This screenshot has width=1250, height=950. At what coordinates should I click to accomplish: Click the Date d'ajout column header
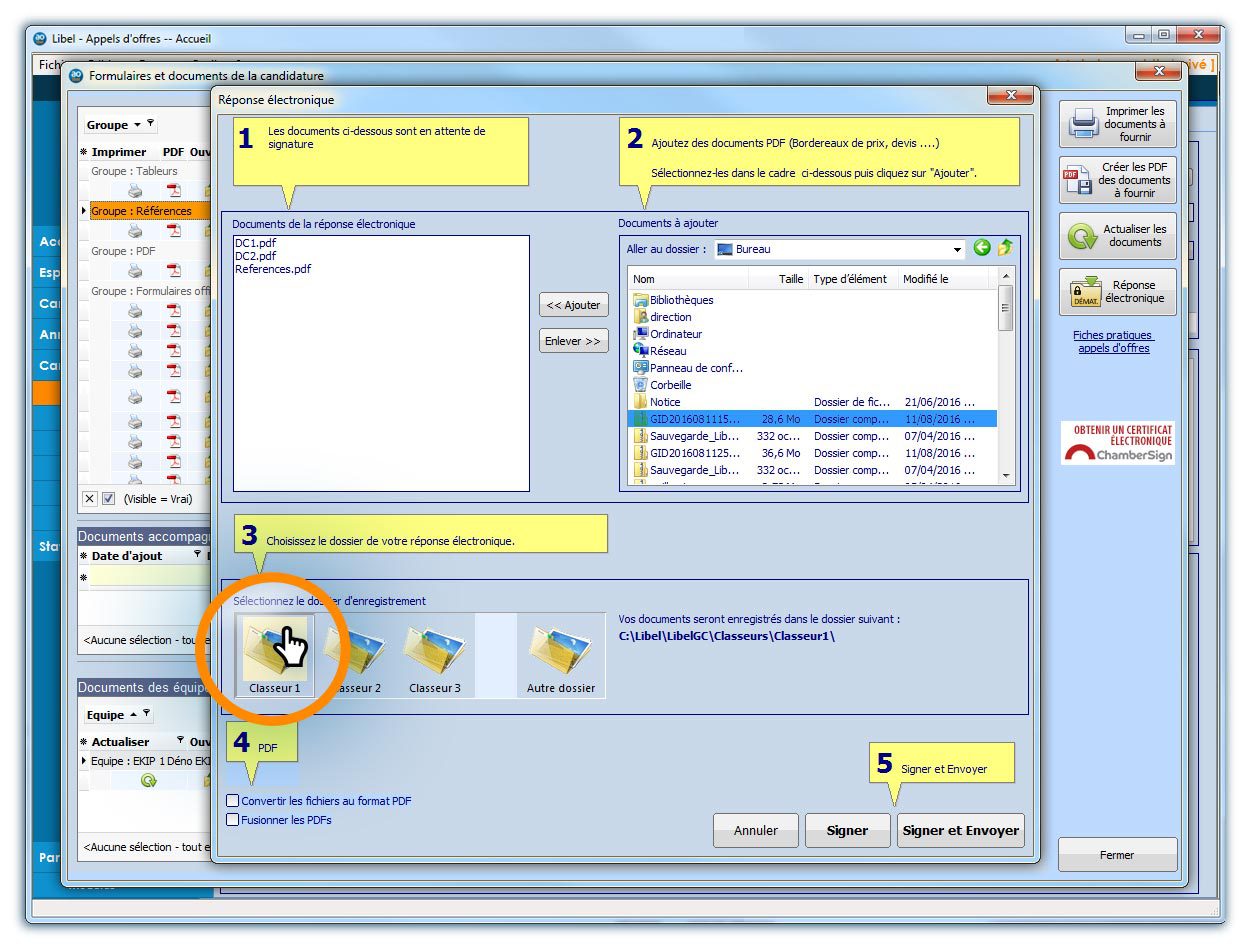click(x=127, y=556)
